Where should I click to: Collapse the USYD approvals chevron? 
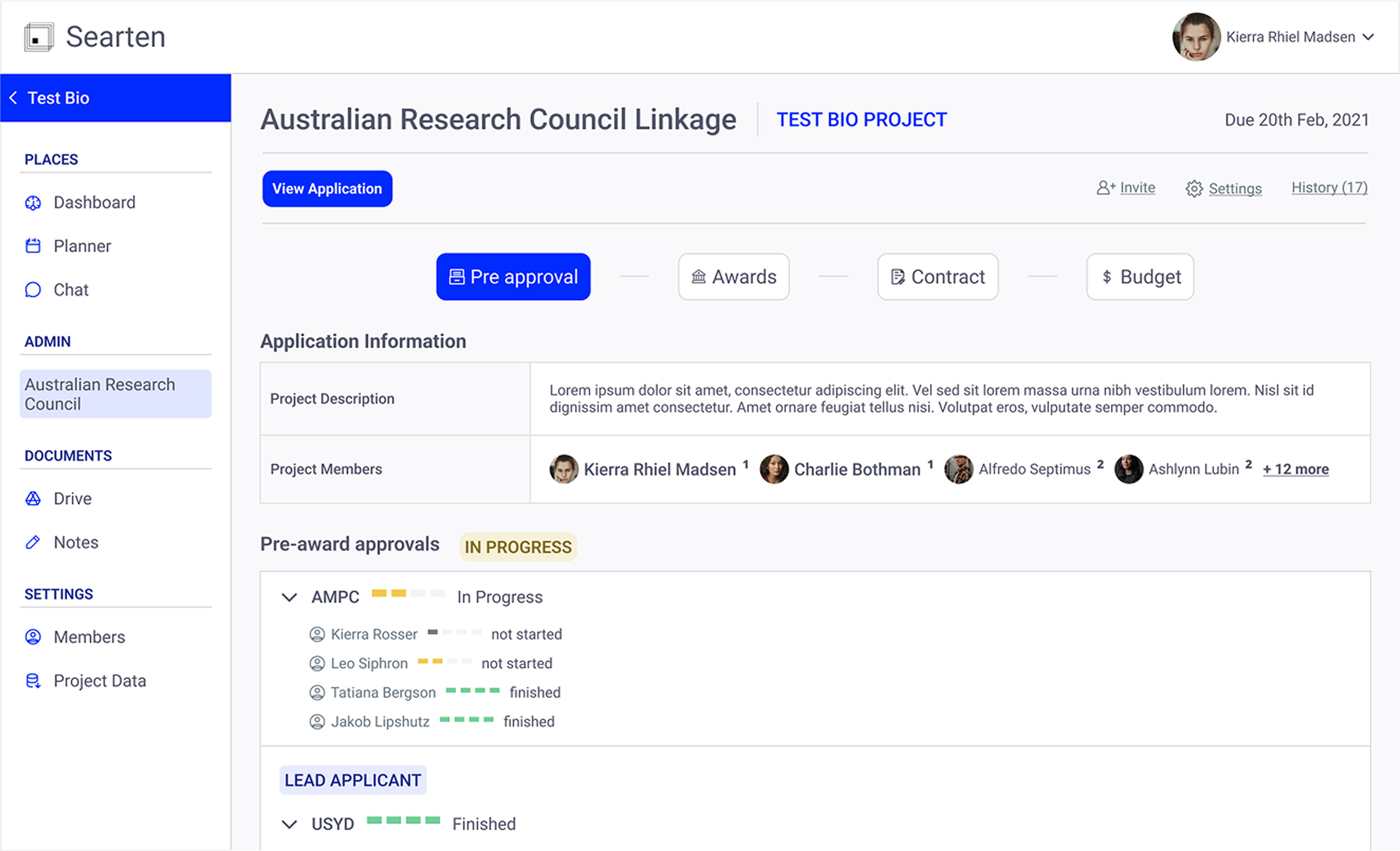click(x=290, y=824)
